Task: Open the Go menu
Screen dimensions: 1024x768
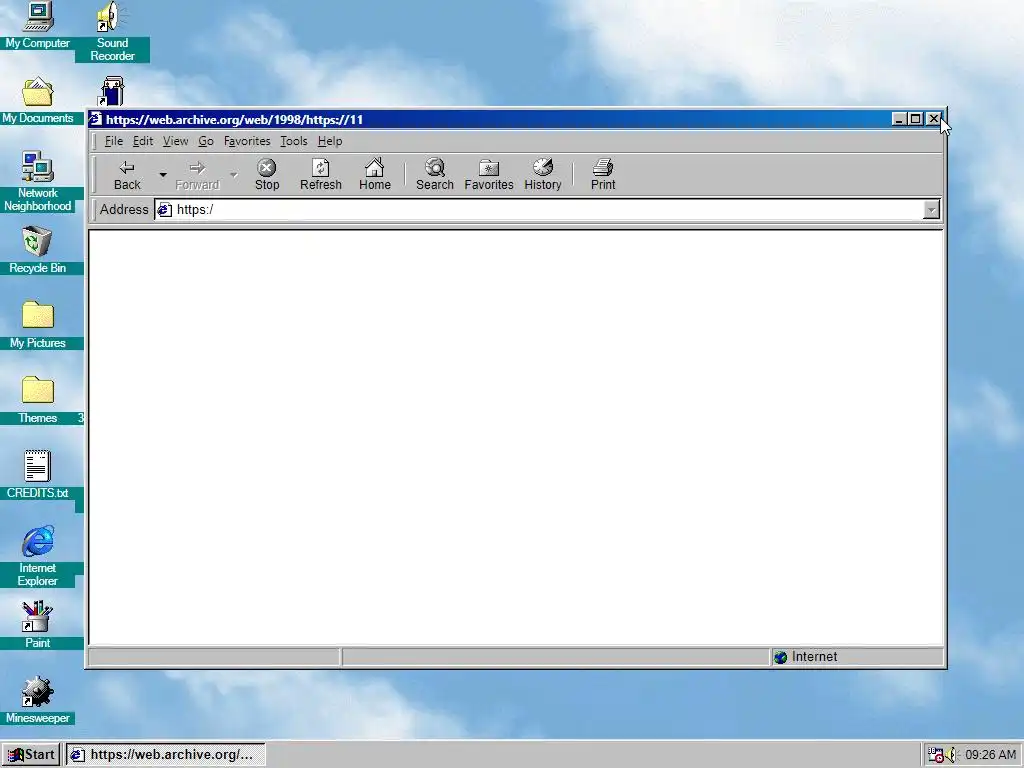Action: point(206,141)
